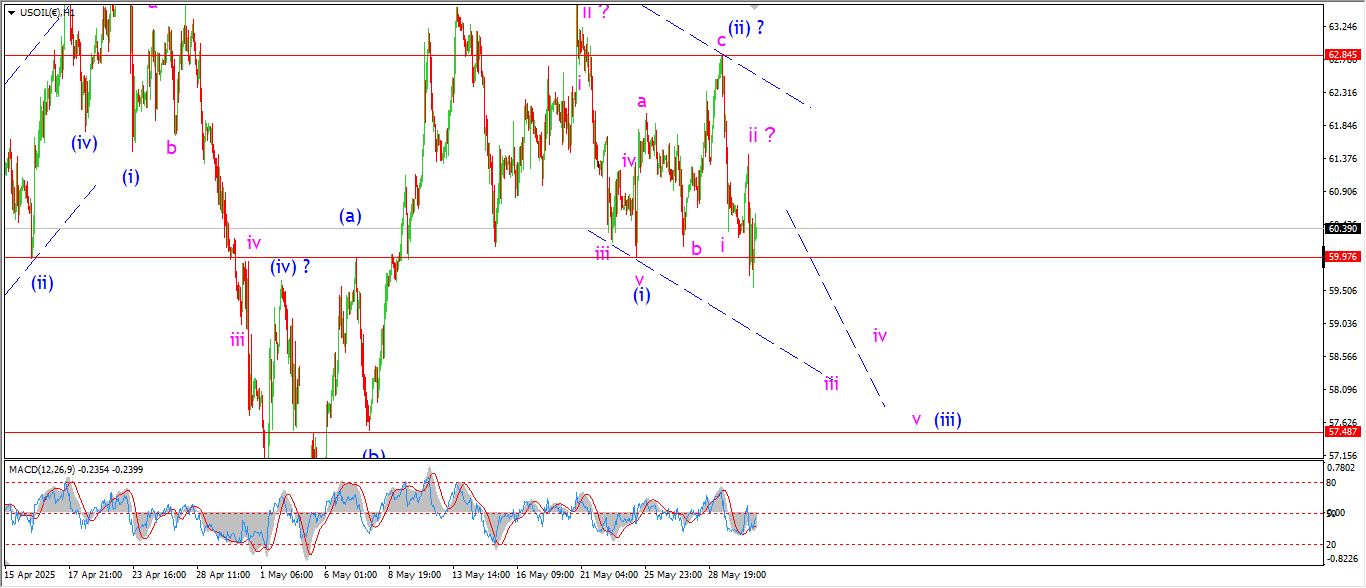Click the 28 May 19:00 time label
Screen dimensions: 1366x588
(x=738, y=575)
